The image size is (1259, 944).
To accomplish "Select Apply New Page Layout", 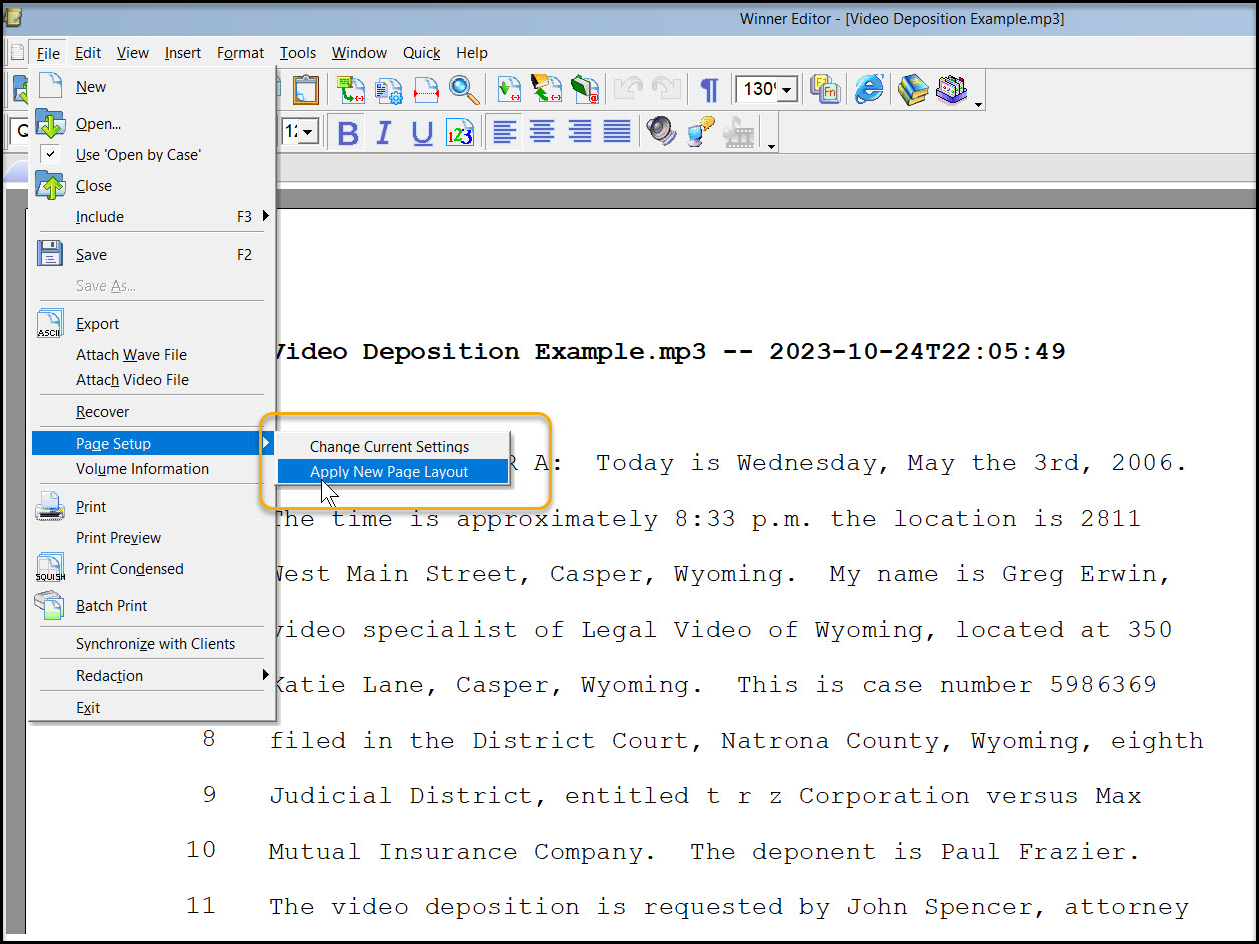I will click(x=392, y=472).
